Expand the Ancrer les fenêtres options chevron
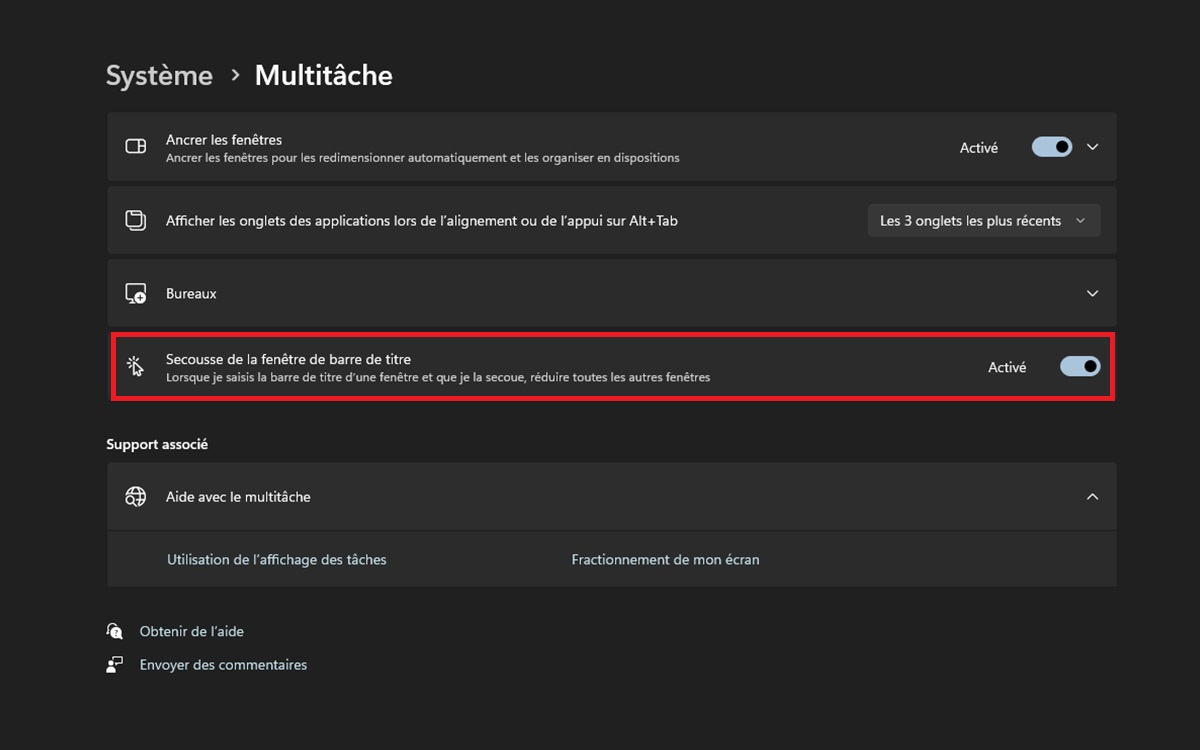1200x750 pixels. point(1092,147)
